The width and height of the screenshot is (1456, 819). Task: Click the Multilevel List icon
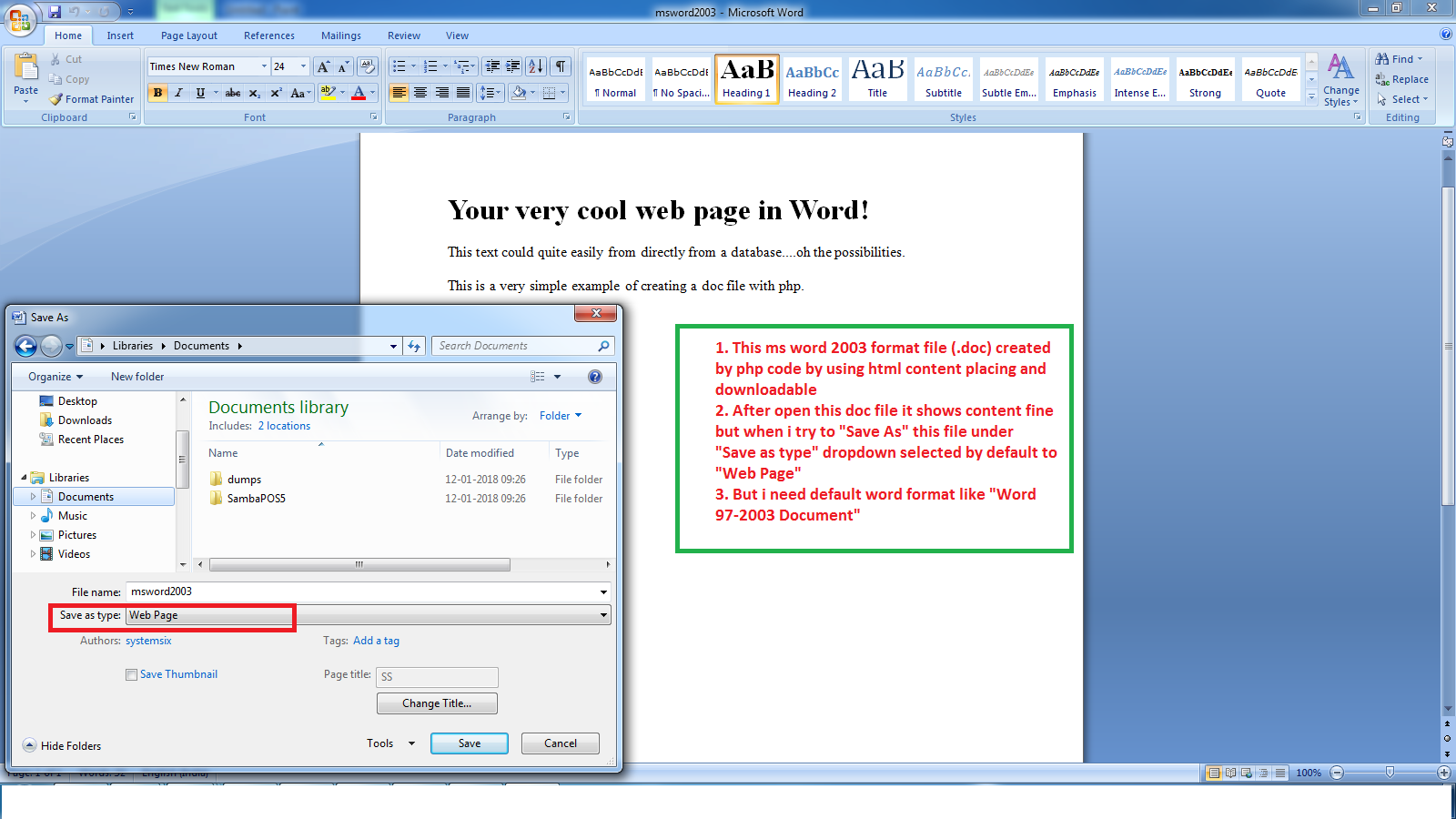462,66
